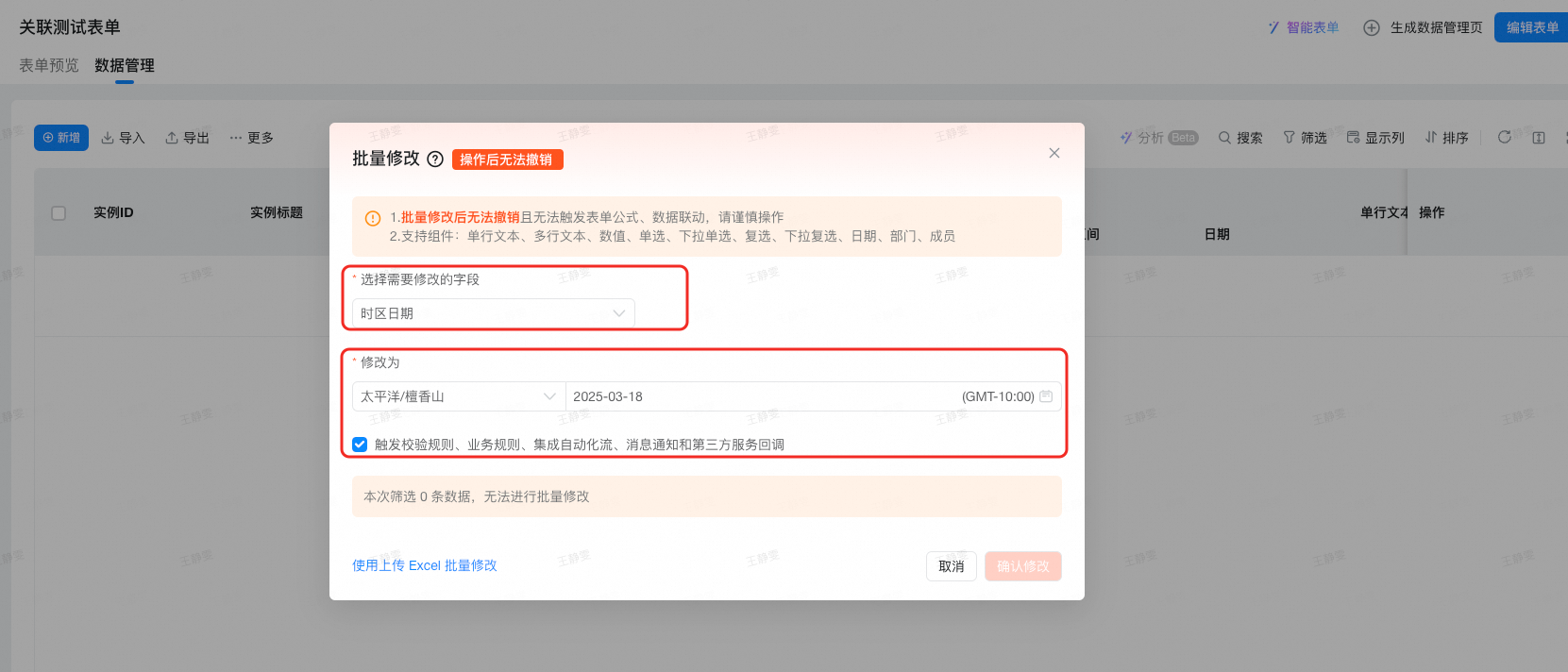Click the 新增 button
This screenshot has width=1568, height=672.
tap(61, 138)
